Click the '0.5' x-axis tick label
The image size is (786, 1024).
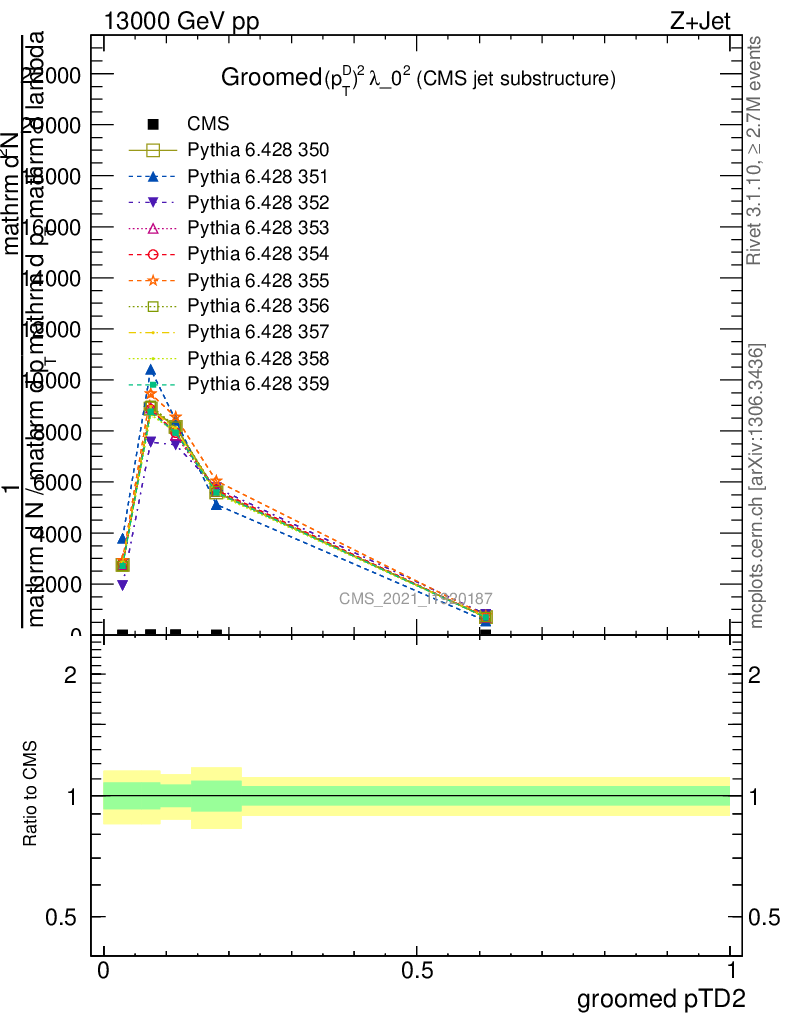(x=417, y=970)
